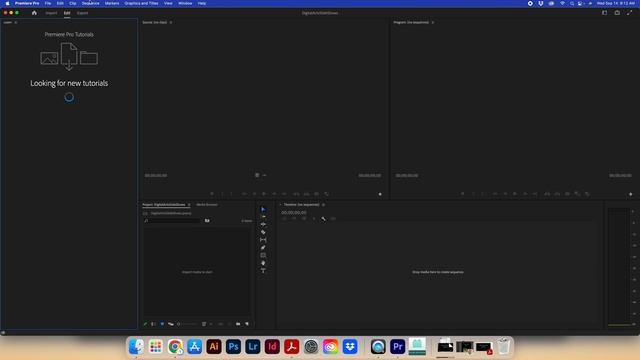Screen dimensions: 640x360
Task: Toggle captions track options in Timeline header
Action: coord(333,219)
